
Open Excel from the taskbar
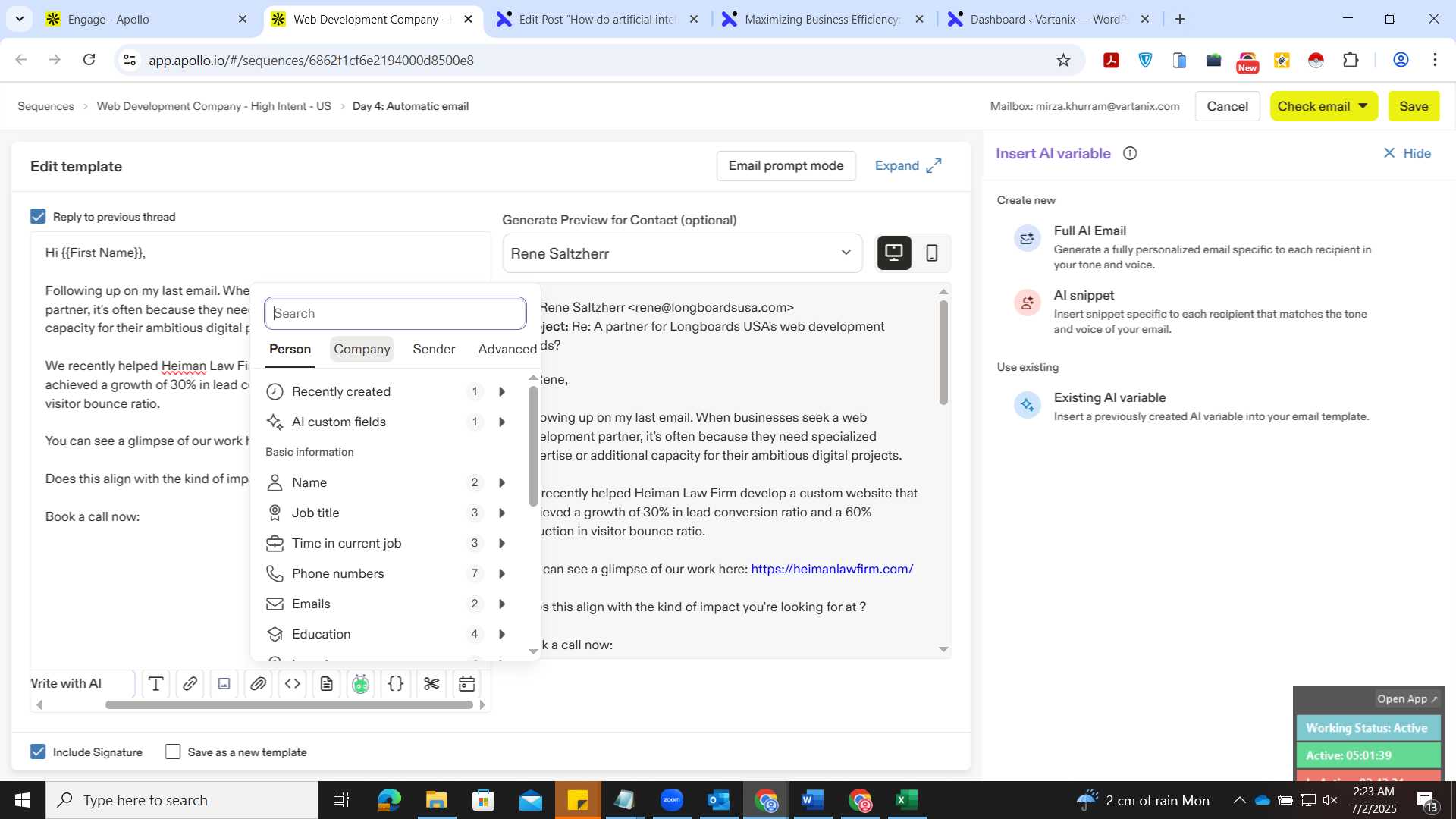pyautogui.click(x=906, y=800)
